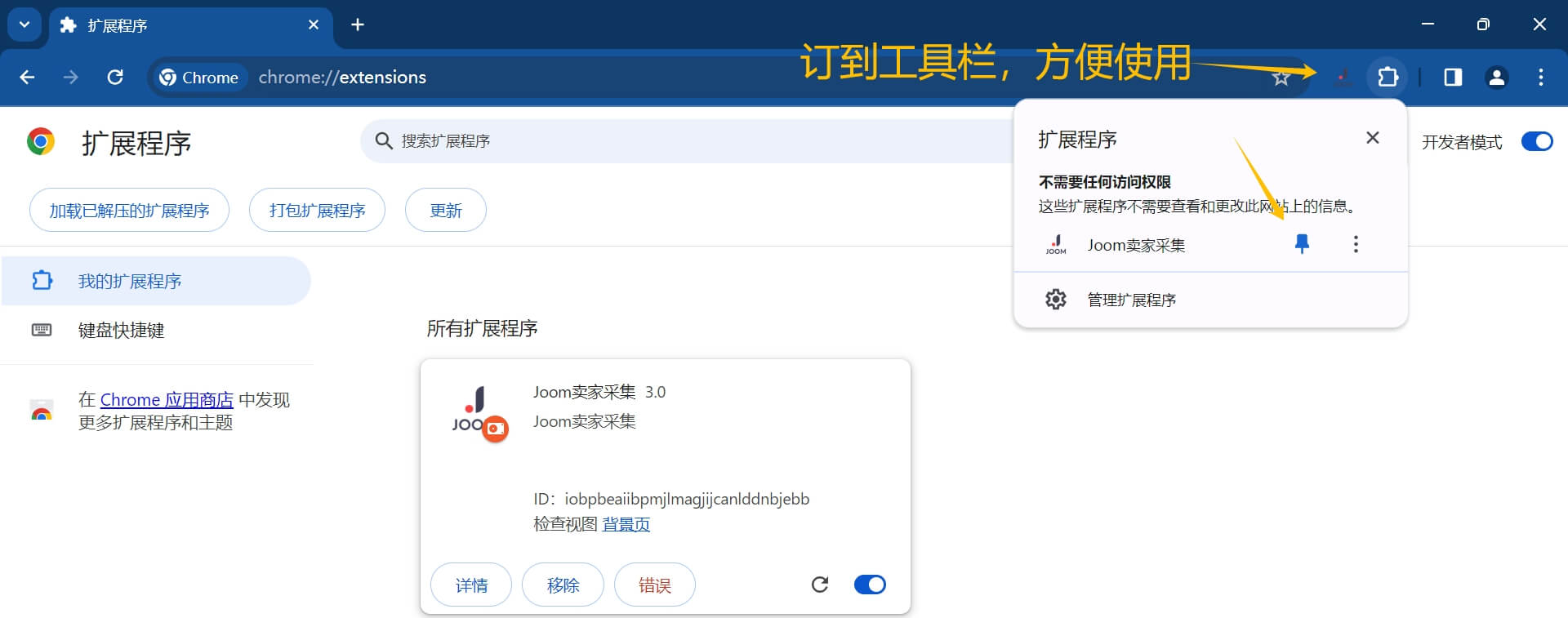1568x618 pixels.
Task: Restore down the Chrome window
Action: (x=1483, y=24)
